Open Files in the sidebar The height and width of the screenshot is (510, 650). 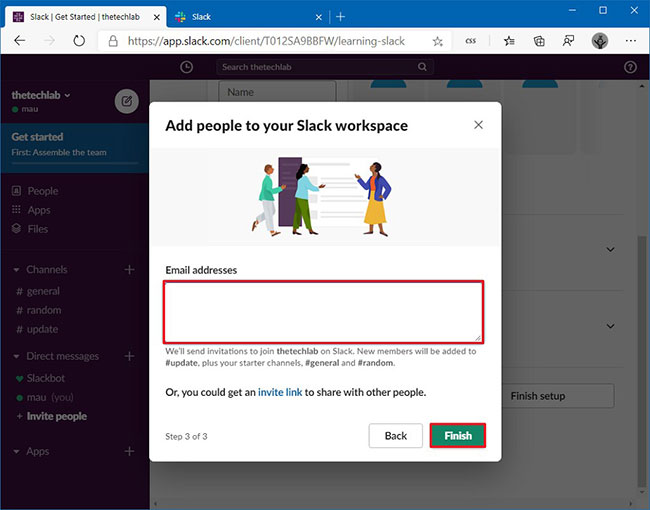[x=38, y=229]
